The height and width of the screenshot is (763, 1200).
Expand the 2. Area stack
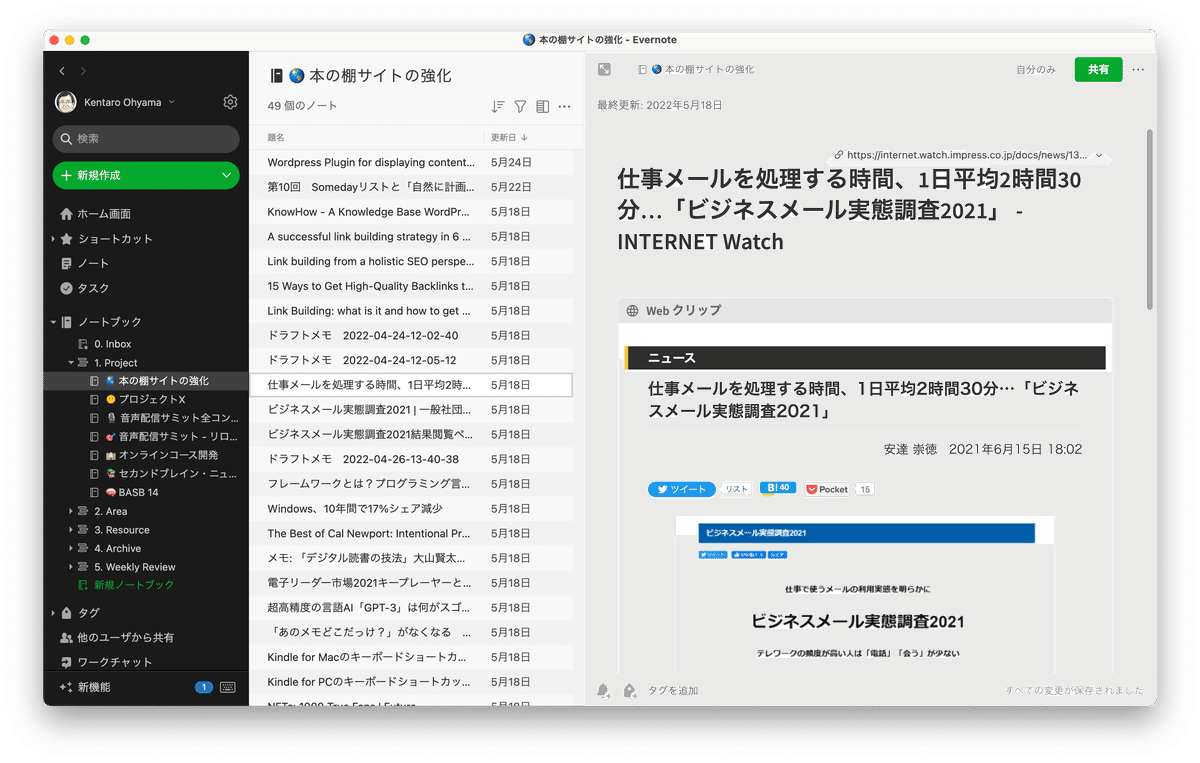(x=71, y=511)
